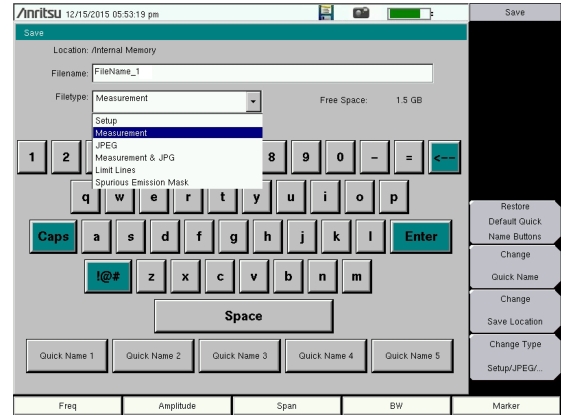Open the Freq menu at bottom

67,406
